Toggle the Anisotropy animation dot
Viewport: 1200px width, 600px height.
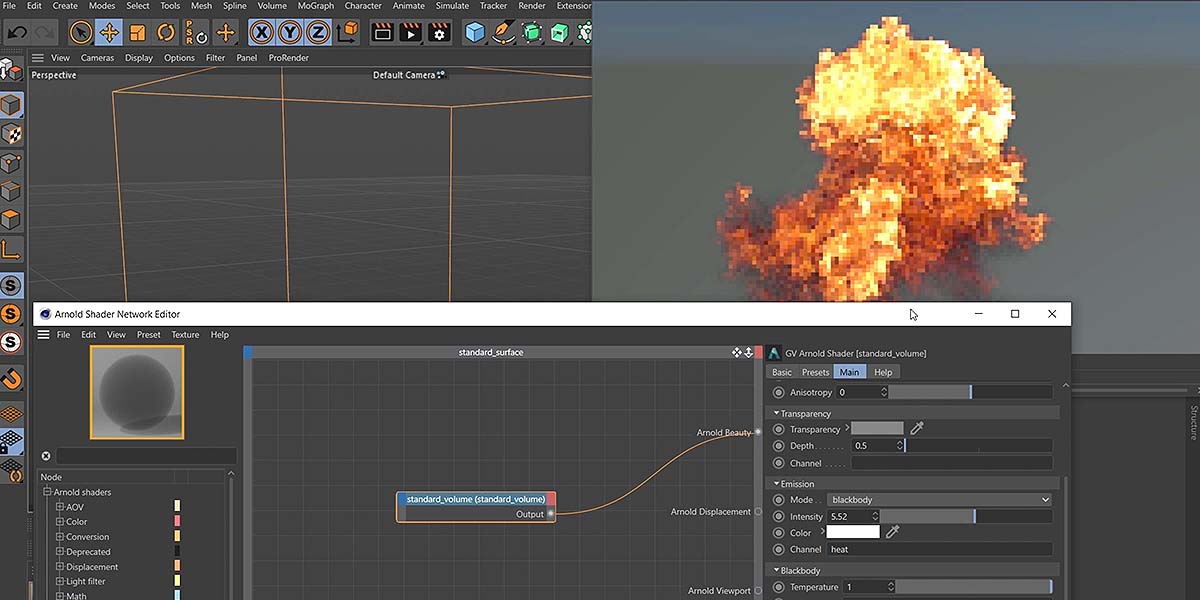tap(779, 393)
